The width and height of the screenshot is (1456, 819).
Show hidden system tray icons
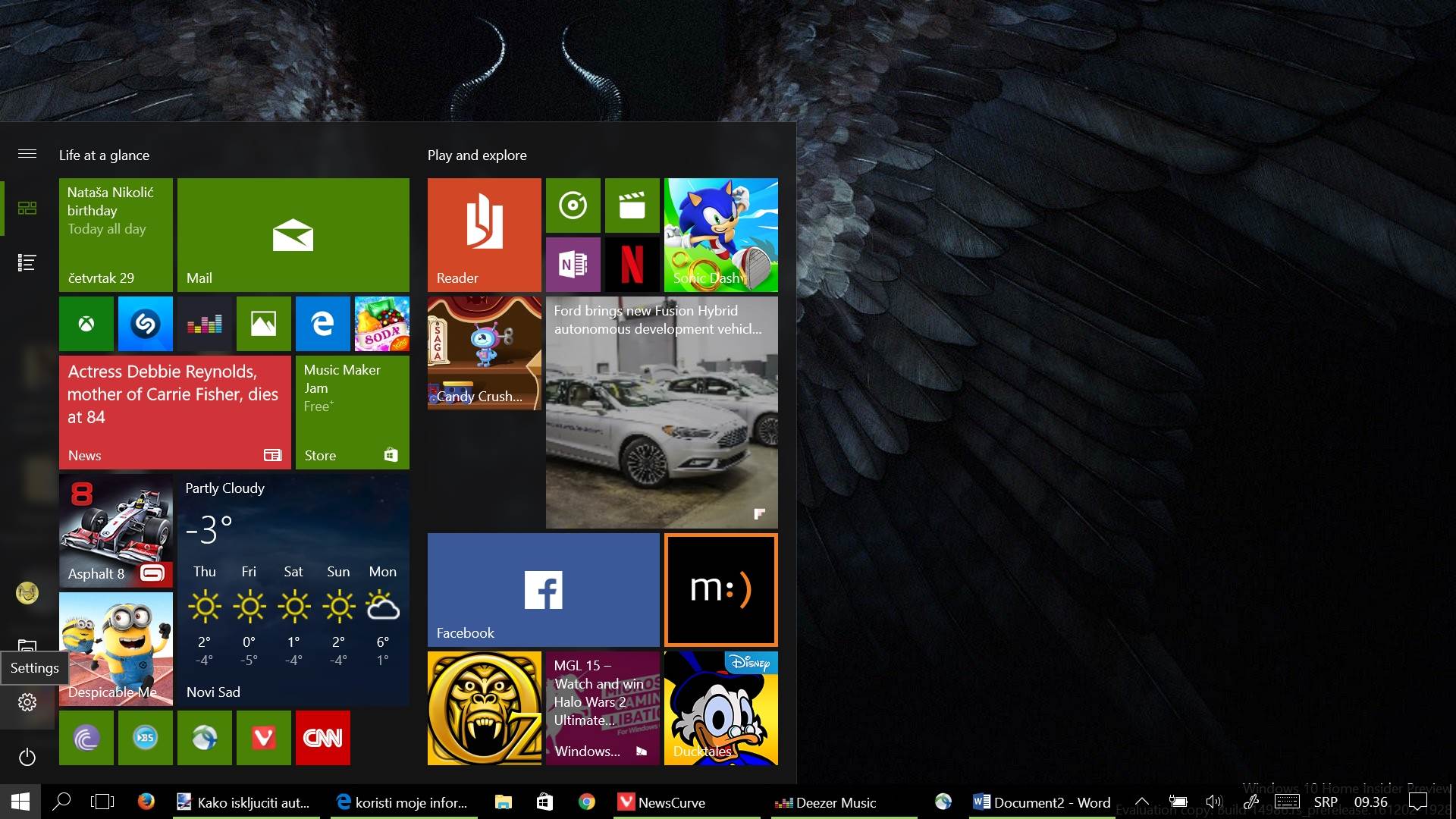click(1141, 802)
